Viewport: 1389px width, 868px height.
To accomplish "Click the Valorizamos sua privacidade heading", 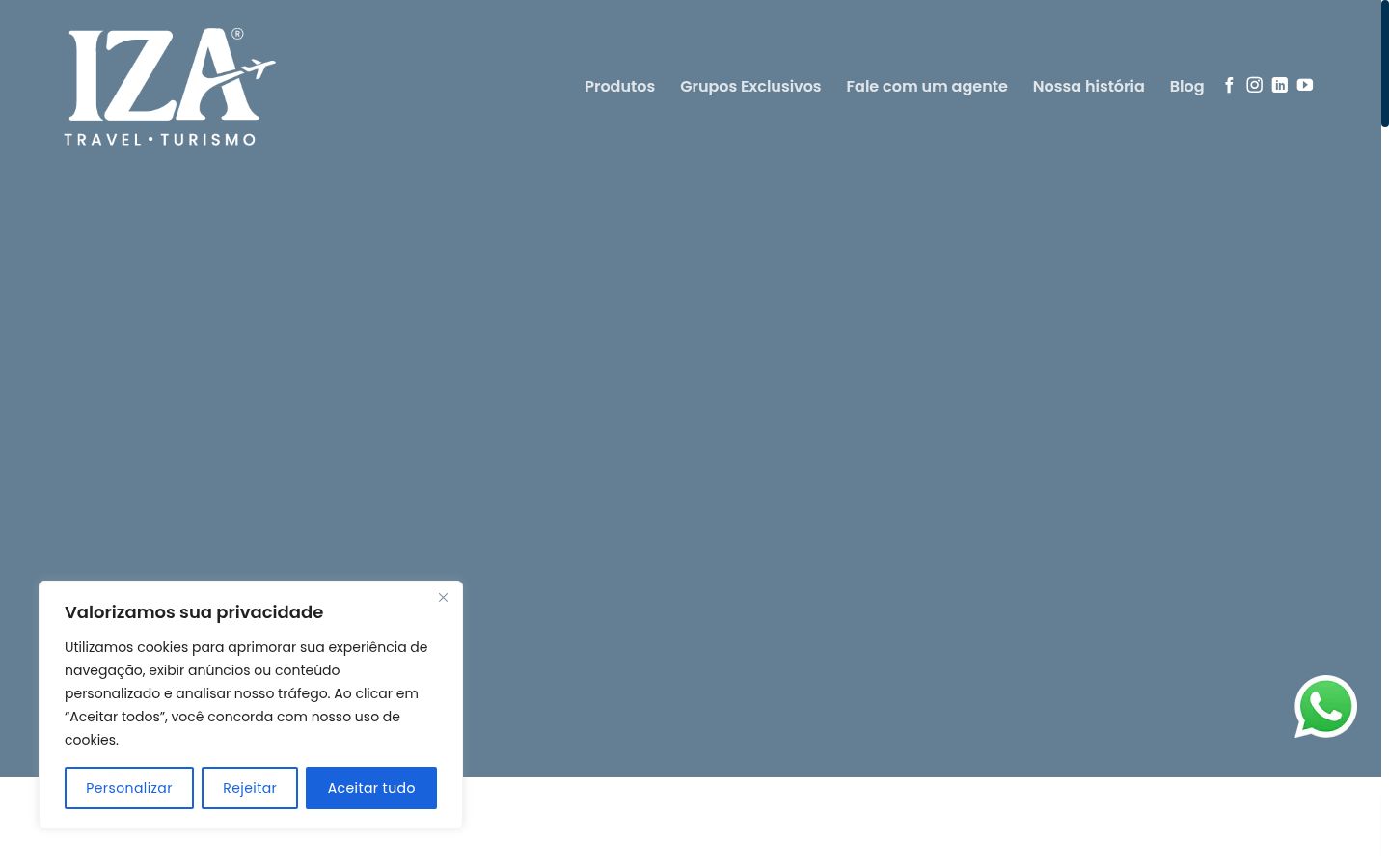I will click(194, 611).
